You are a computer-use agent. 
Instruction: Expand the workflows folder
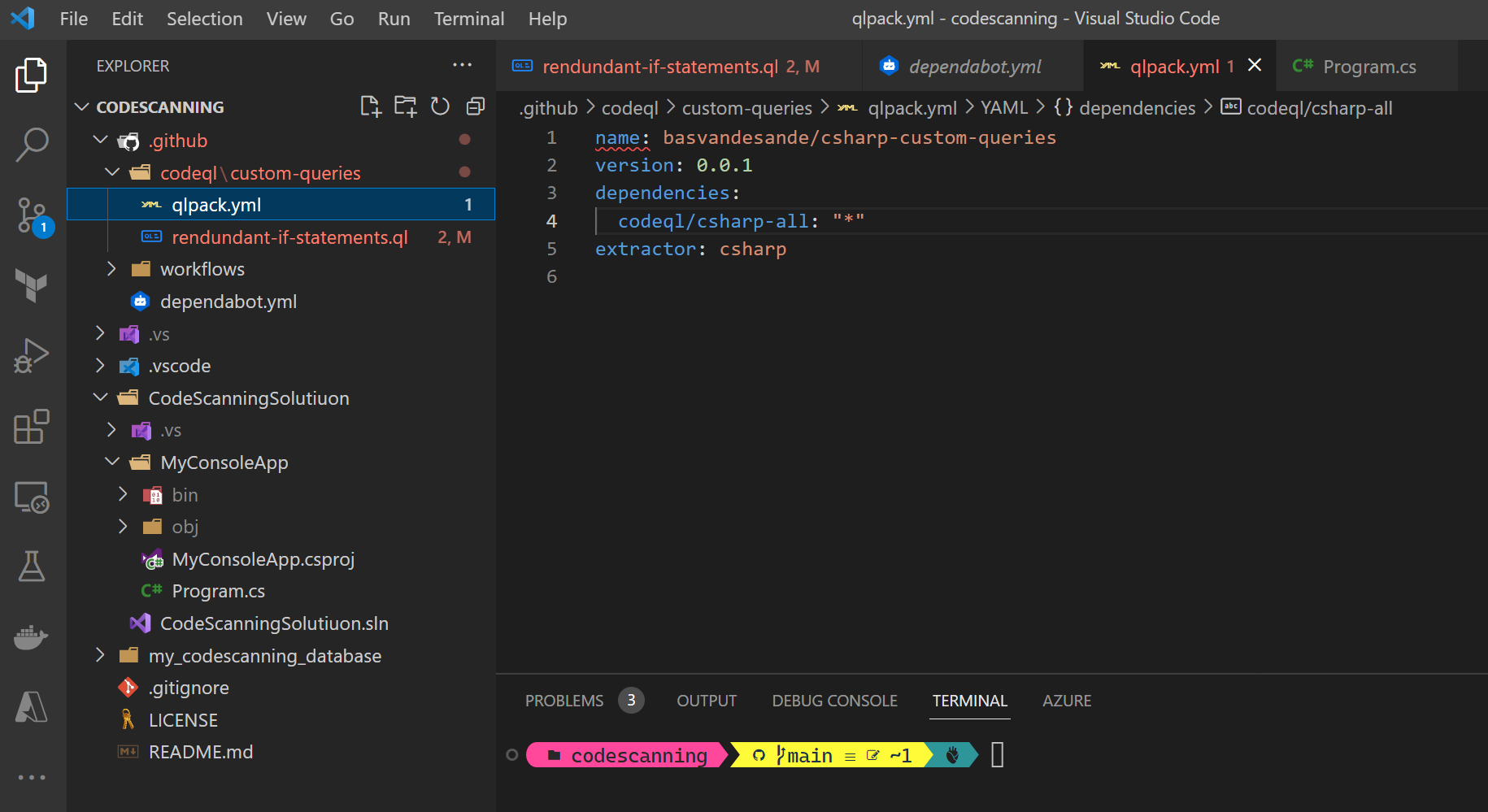click(202, 269)
